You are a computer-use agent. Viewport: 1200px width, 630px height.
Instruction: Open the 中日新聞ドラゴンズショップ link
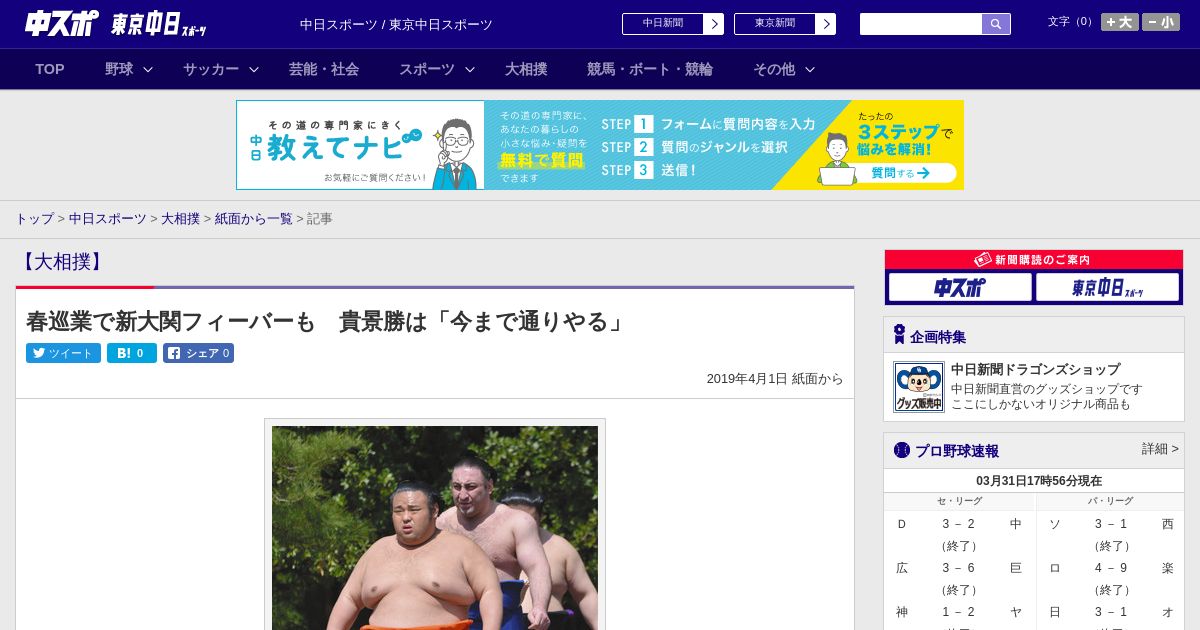(x=1035, y=369)
